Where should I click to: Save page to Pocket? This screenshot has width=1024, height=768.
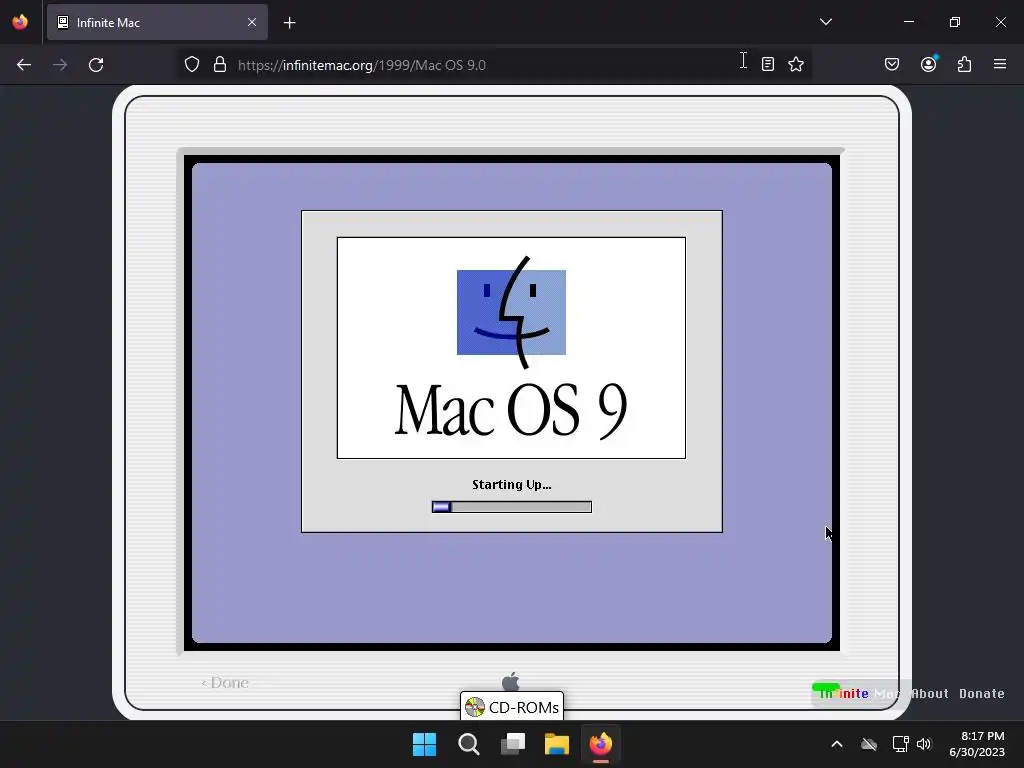tap(892, 64)
